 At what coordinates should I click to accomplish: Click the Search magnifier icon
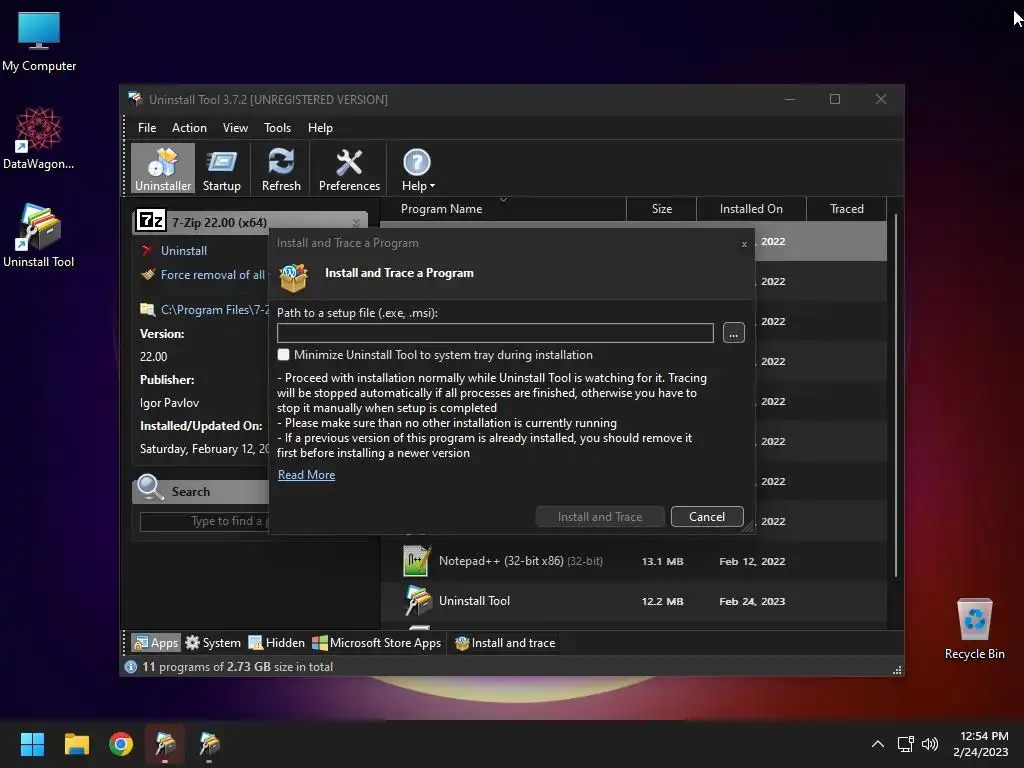[x=150, y=487]
